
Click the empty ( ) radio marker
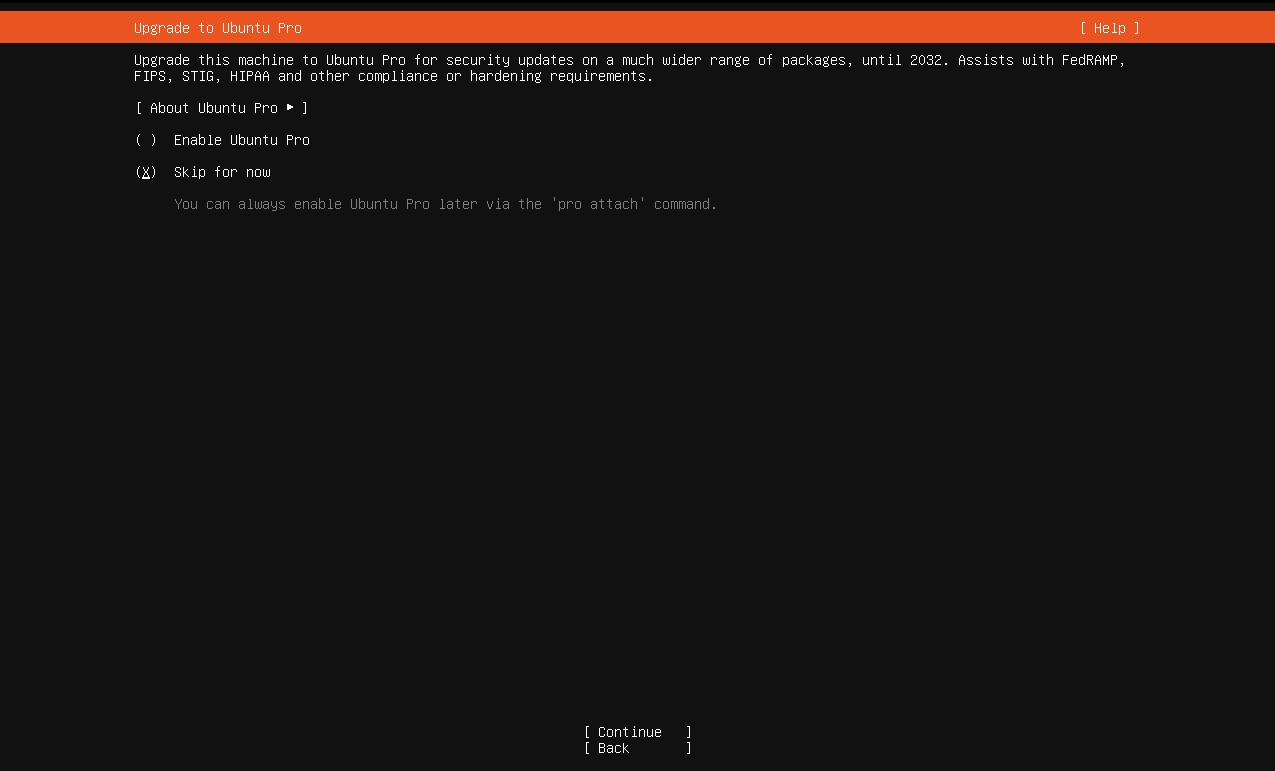145,140
